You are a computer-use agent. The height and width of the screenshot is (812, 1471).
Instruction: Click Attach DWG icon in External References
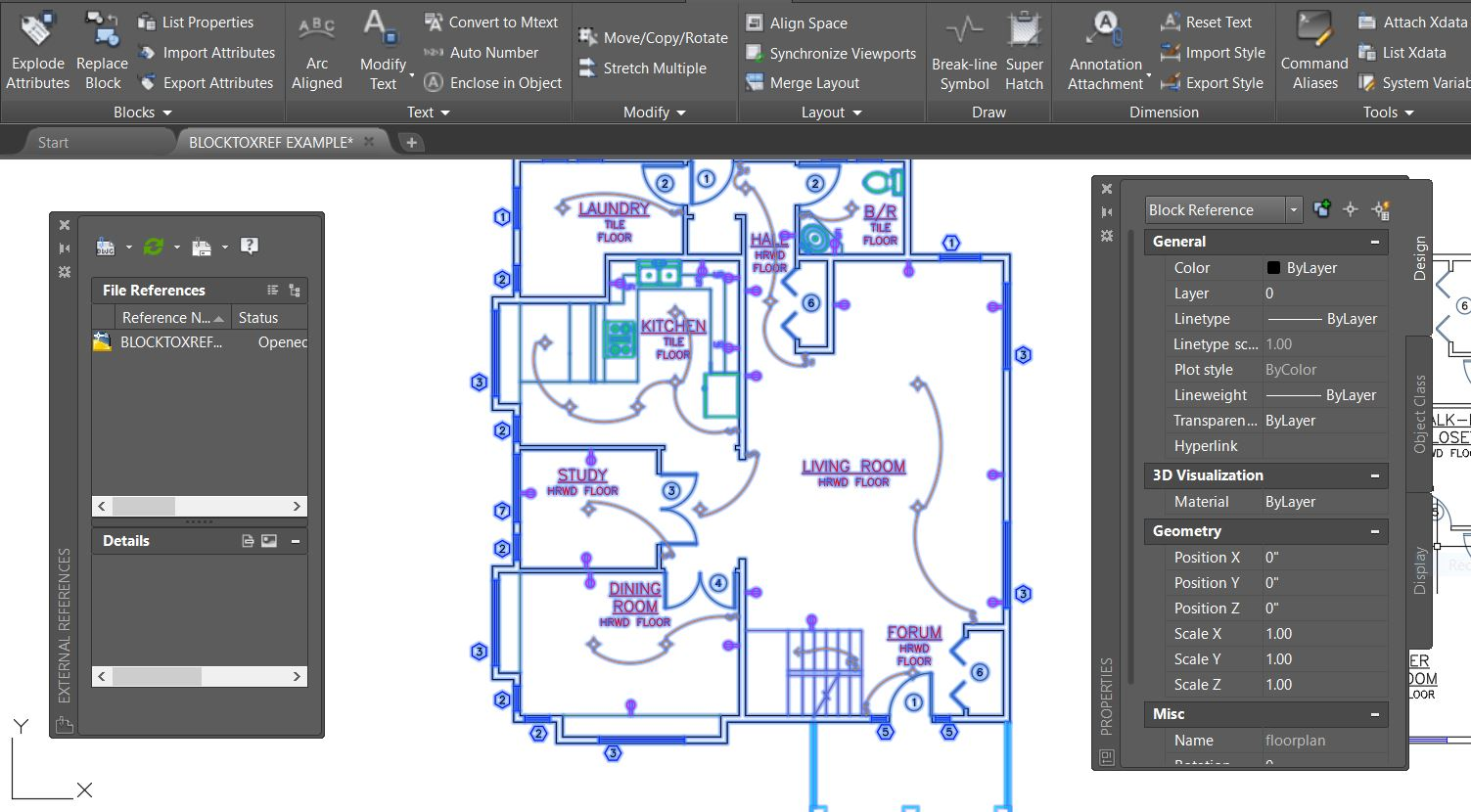(106, 247)
